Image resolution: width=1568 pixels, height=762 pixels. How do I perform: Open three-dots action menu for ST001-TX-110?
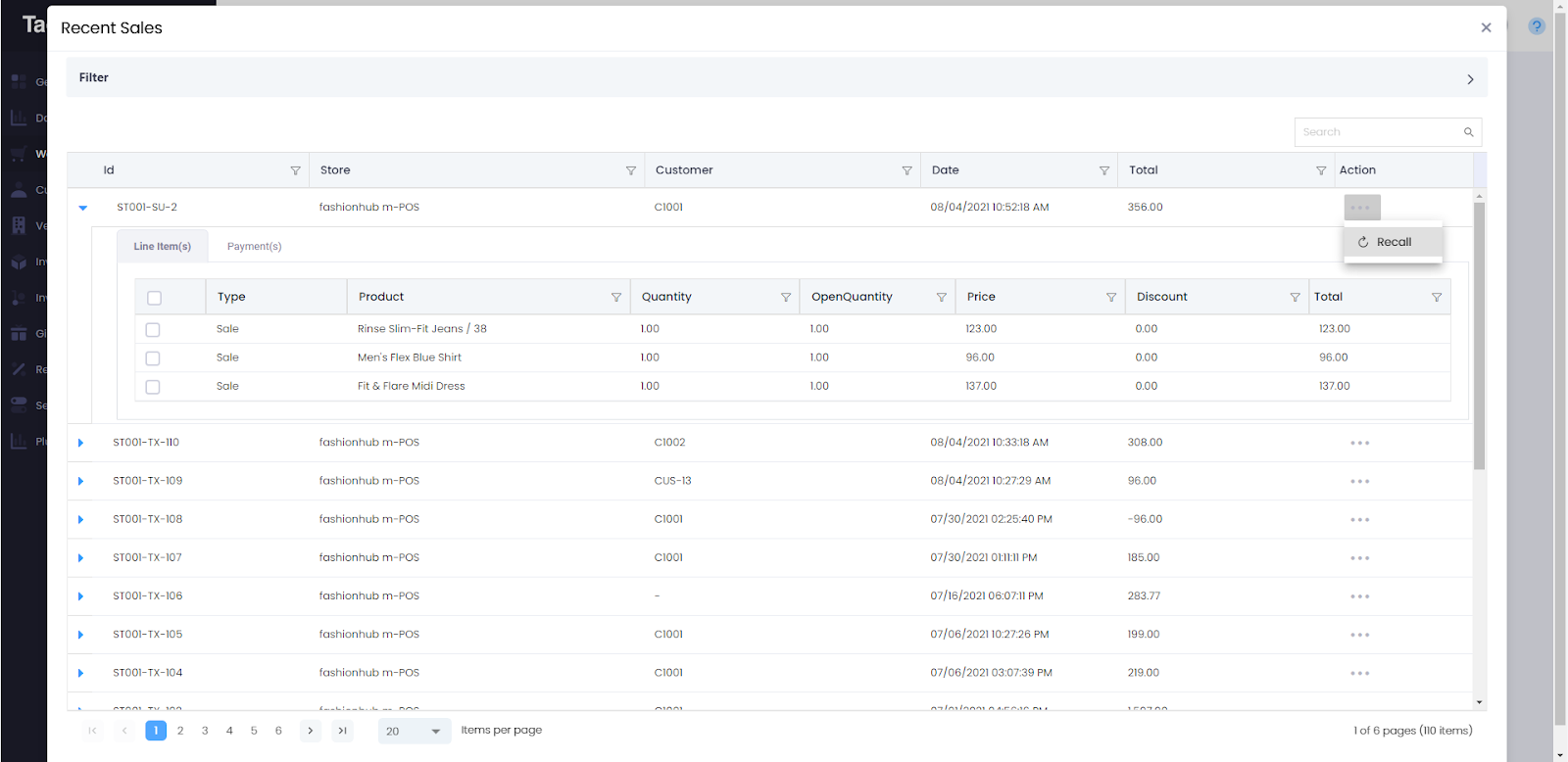1359,443
